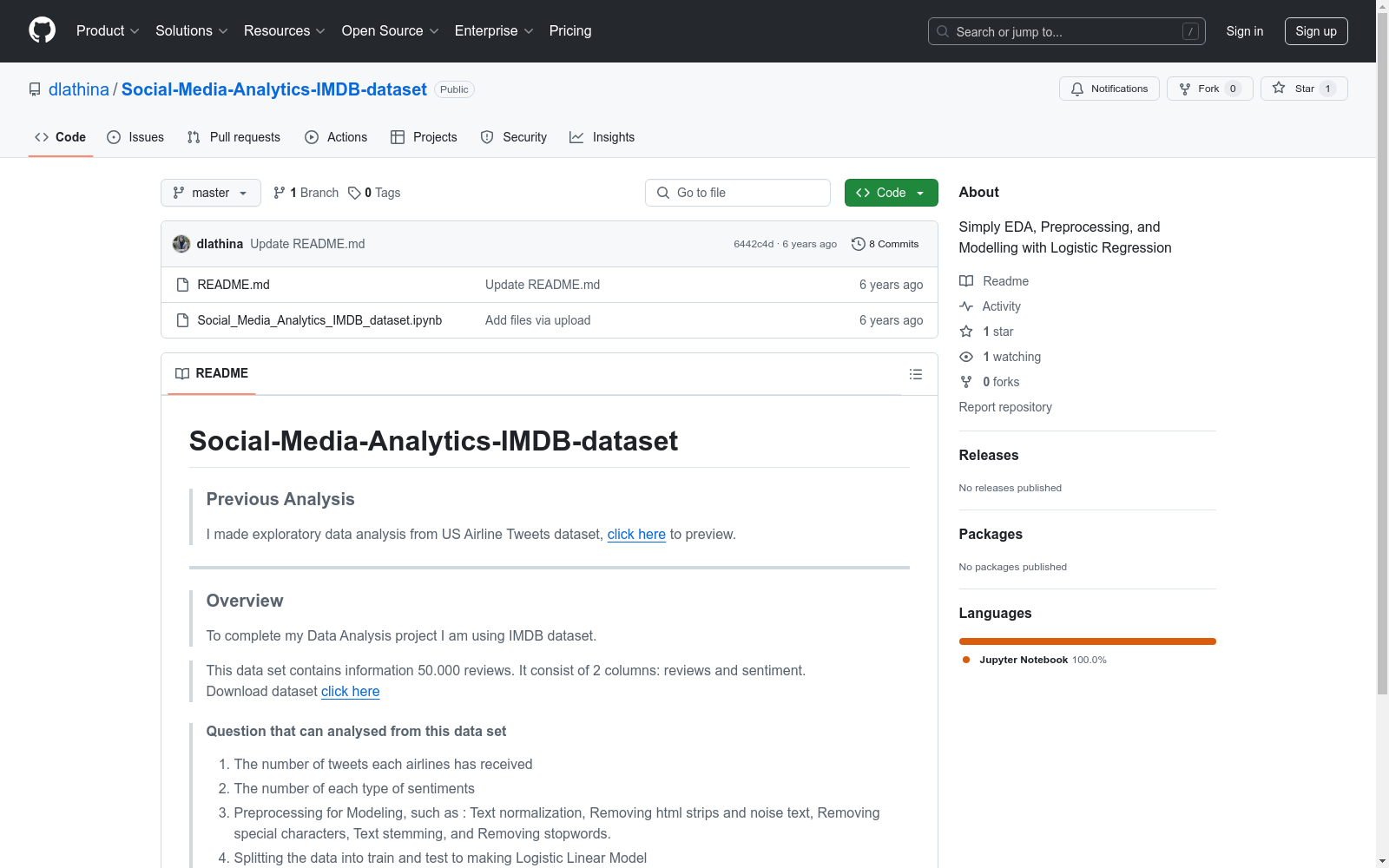
Task: Expand the Open Source menu
Action: pos(391,30)
